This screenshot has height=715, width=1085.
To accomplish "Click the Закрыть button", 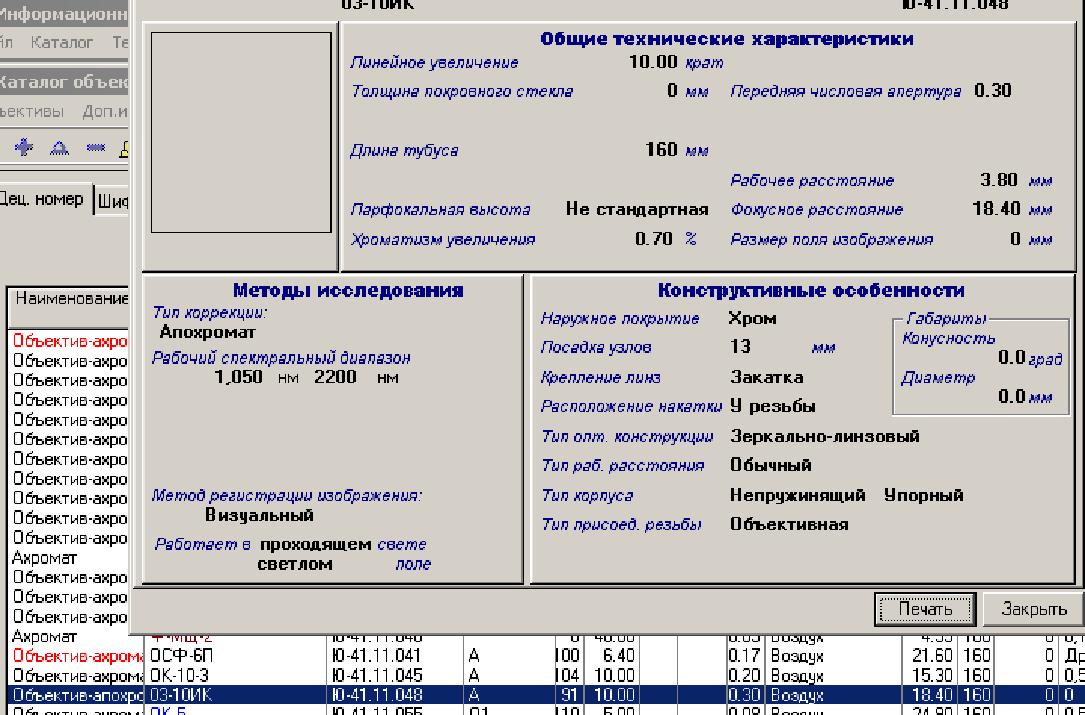I will point(1034,609).
